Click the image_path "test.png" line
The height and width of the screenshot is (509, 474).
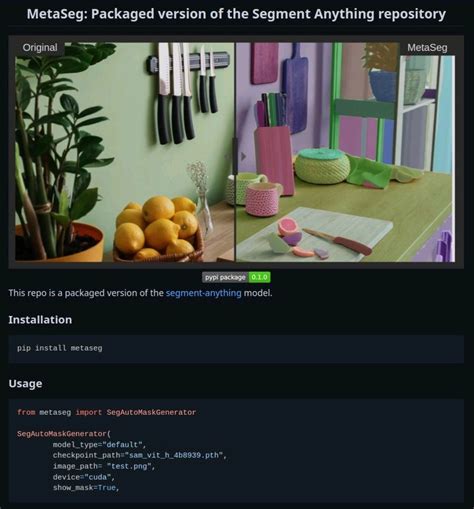[104, 466]
